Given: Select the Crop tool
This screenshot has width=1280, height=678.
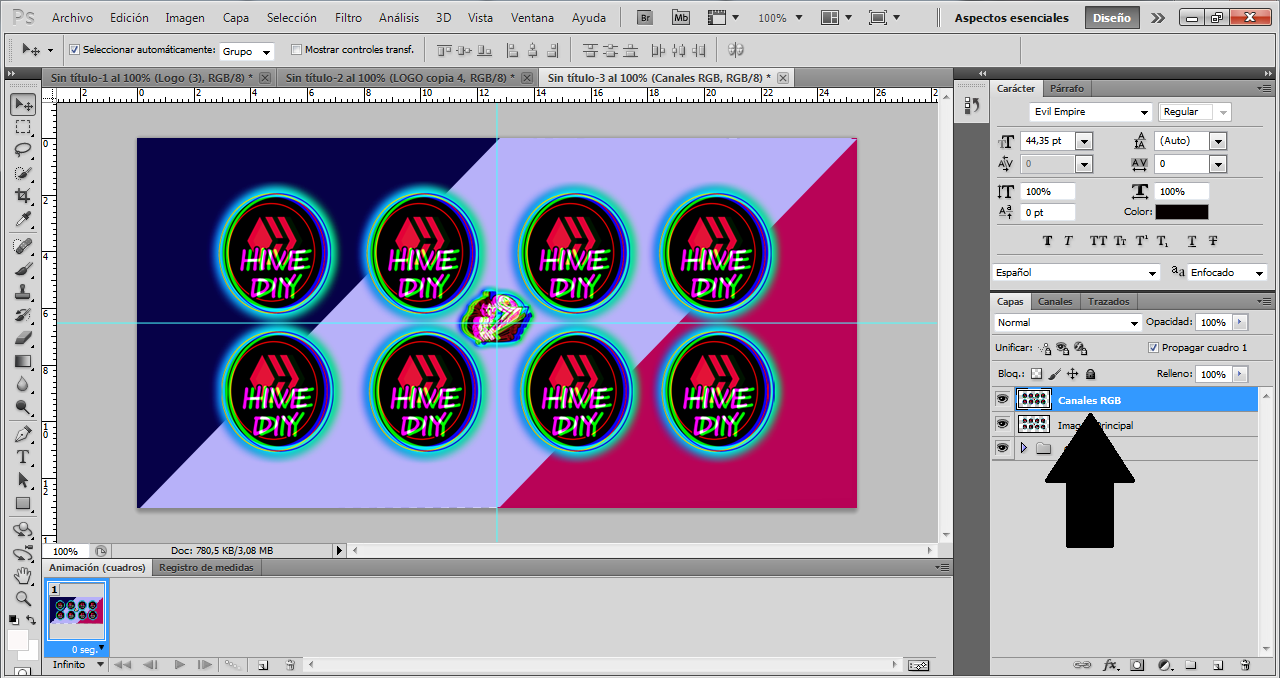Looking at the screenshot, I should click(23, 196).
